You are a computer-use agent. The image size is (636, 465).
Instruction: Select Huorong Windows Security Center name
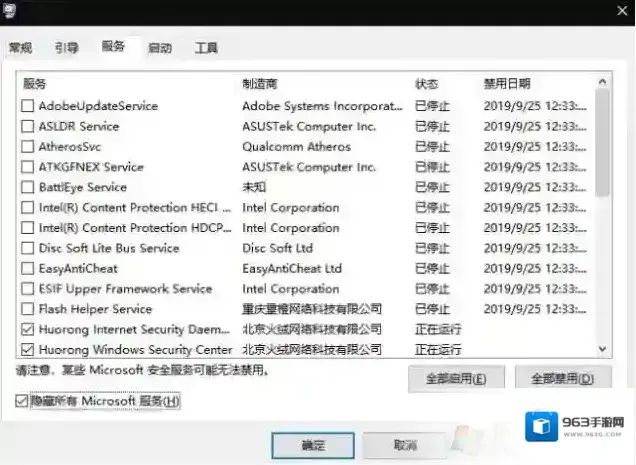136,349
